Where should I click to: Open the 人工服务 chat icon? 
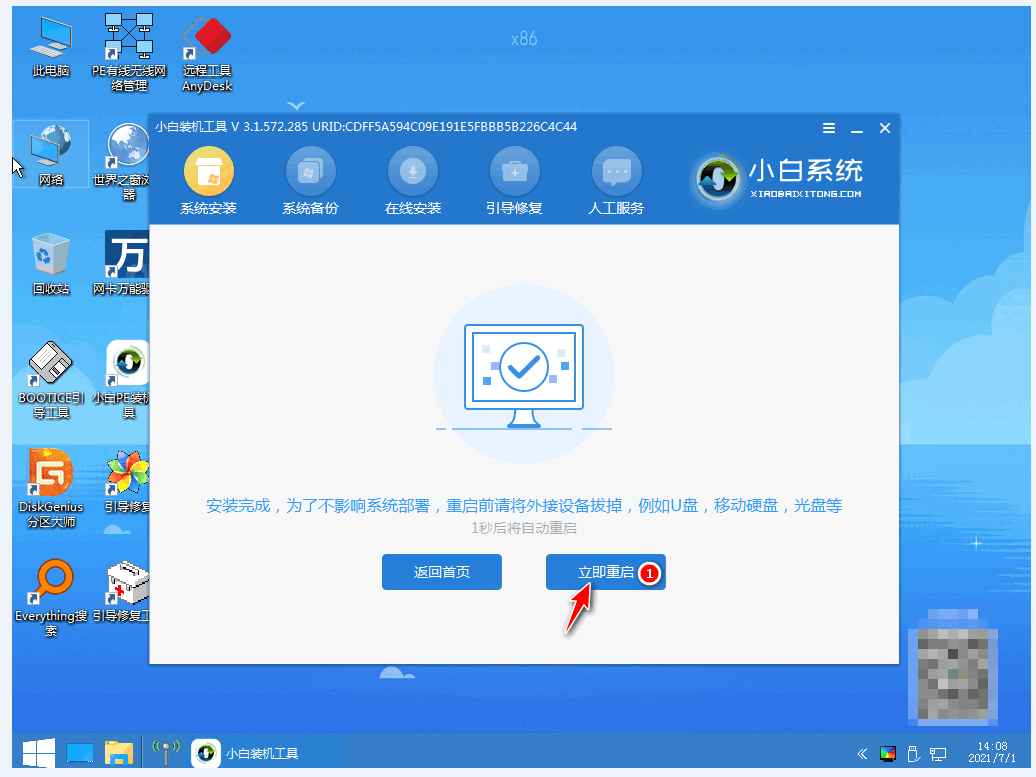point(616,171)
